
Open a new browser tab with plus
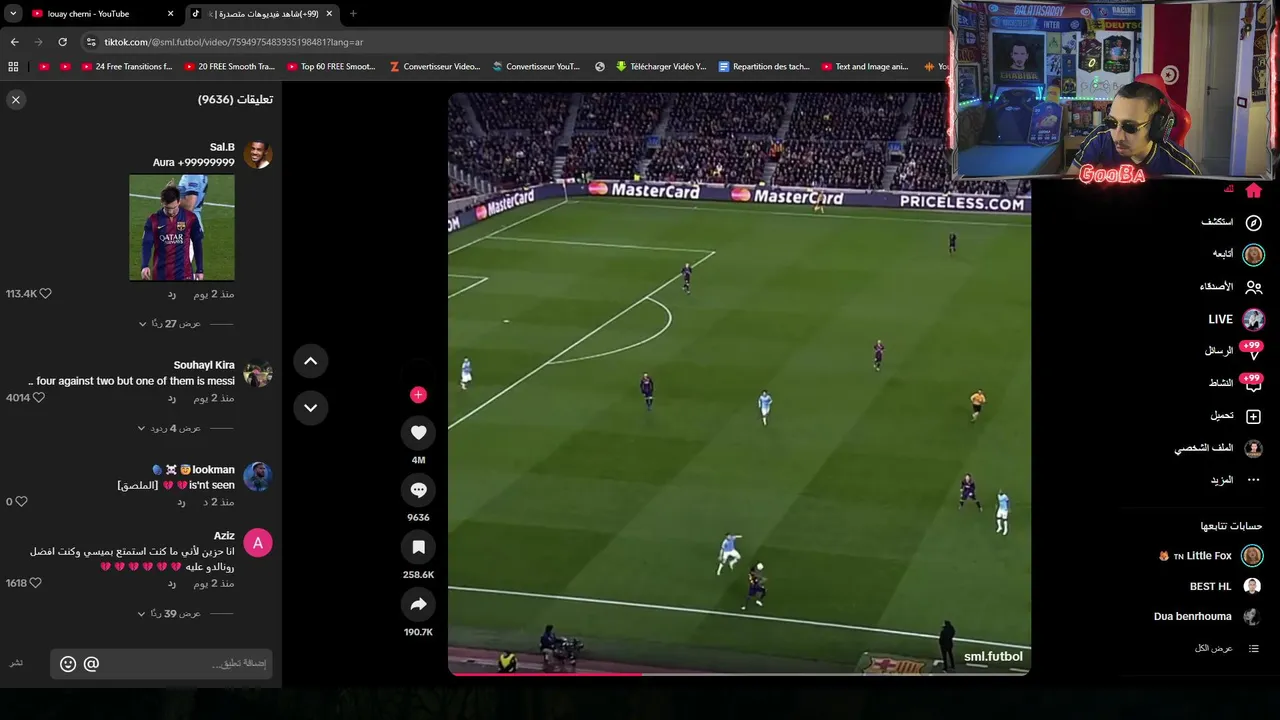pyautogui.click(x=353, y=14)
